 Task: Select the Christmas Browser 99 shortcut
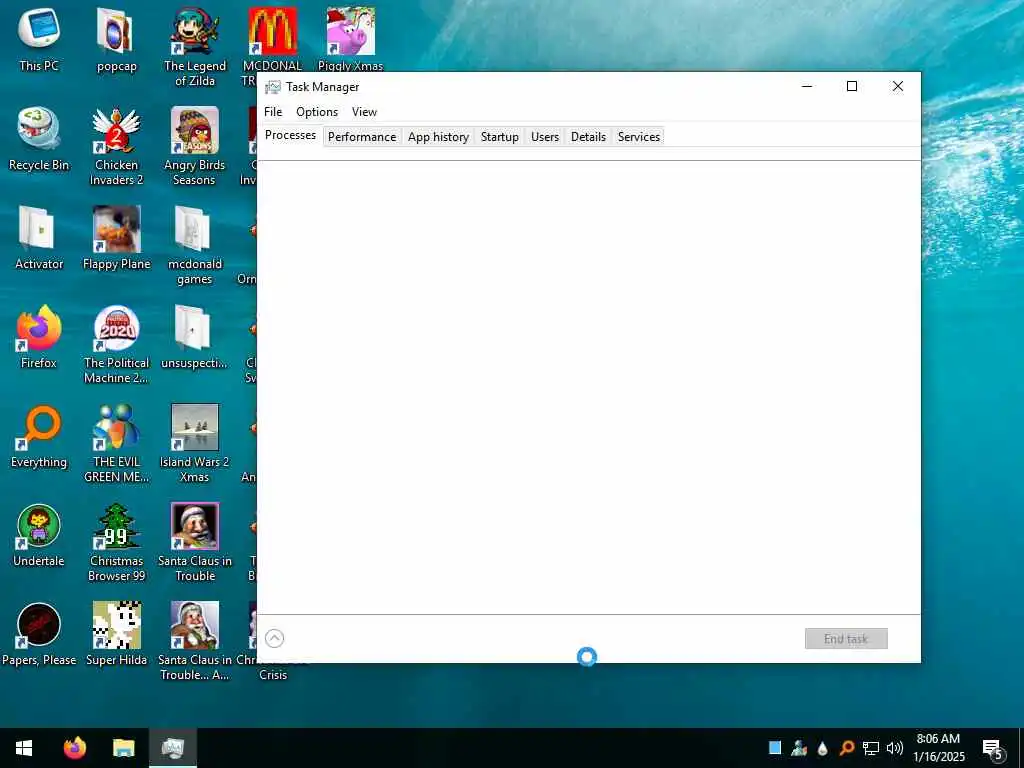(116, 543)
